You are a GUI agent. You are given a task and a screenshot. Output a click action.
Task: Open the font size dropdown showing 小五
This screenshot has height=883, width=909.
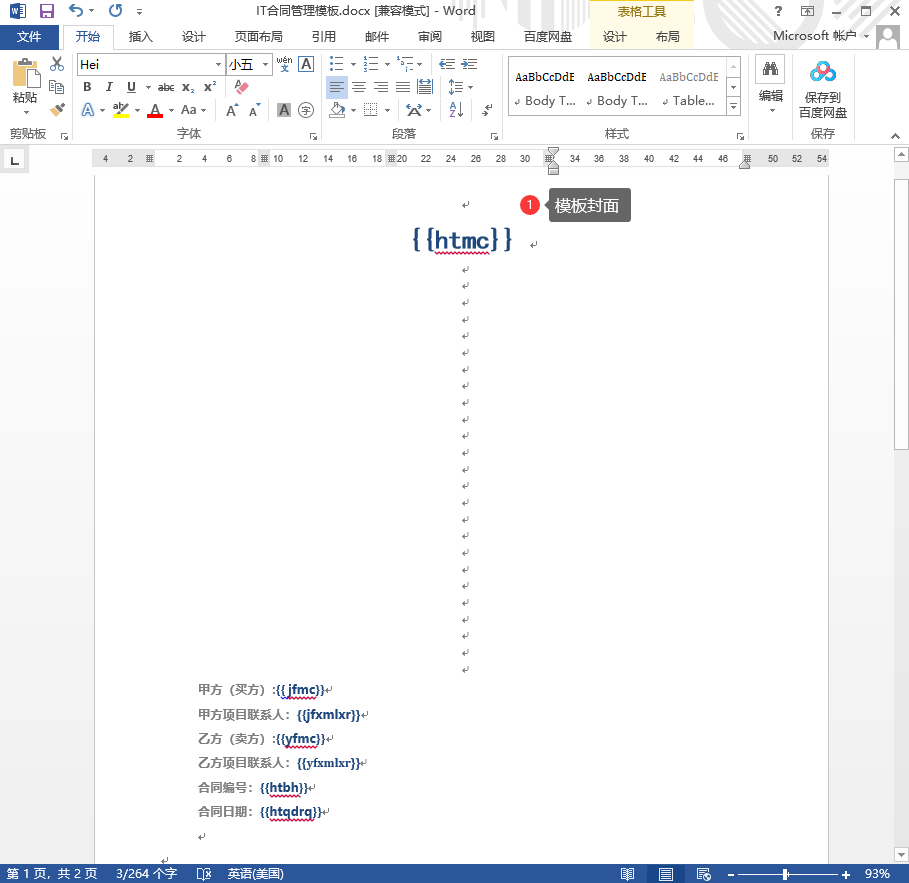coord(266,64)
